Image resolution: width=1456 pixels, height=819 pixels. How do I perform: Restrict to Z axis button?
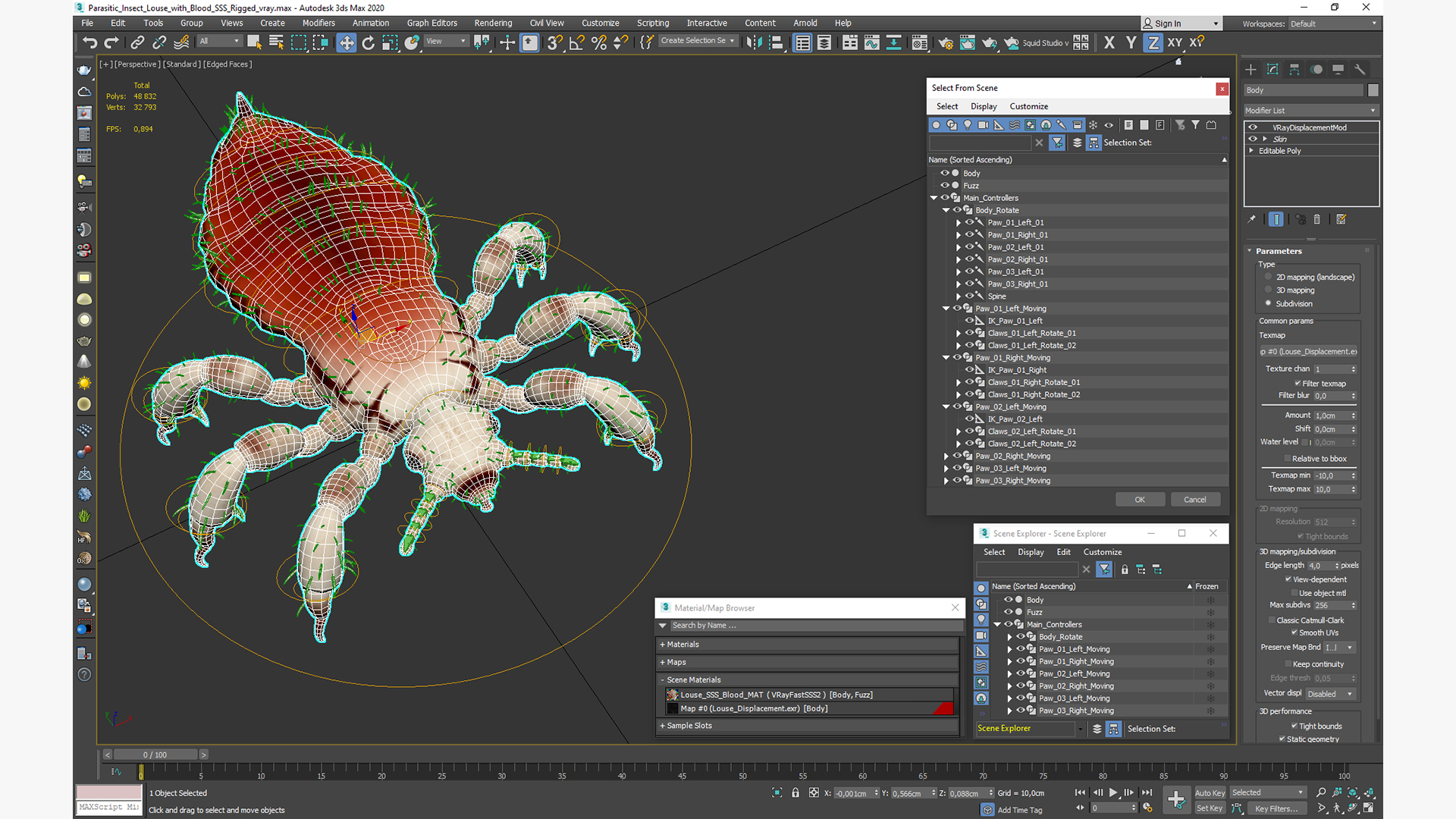pyautogui.click(x=1153, y=43)
